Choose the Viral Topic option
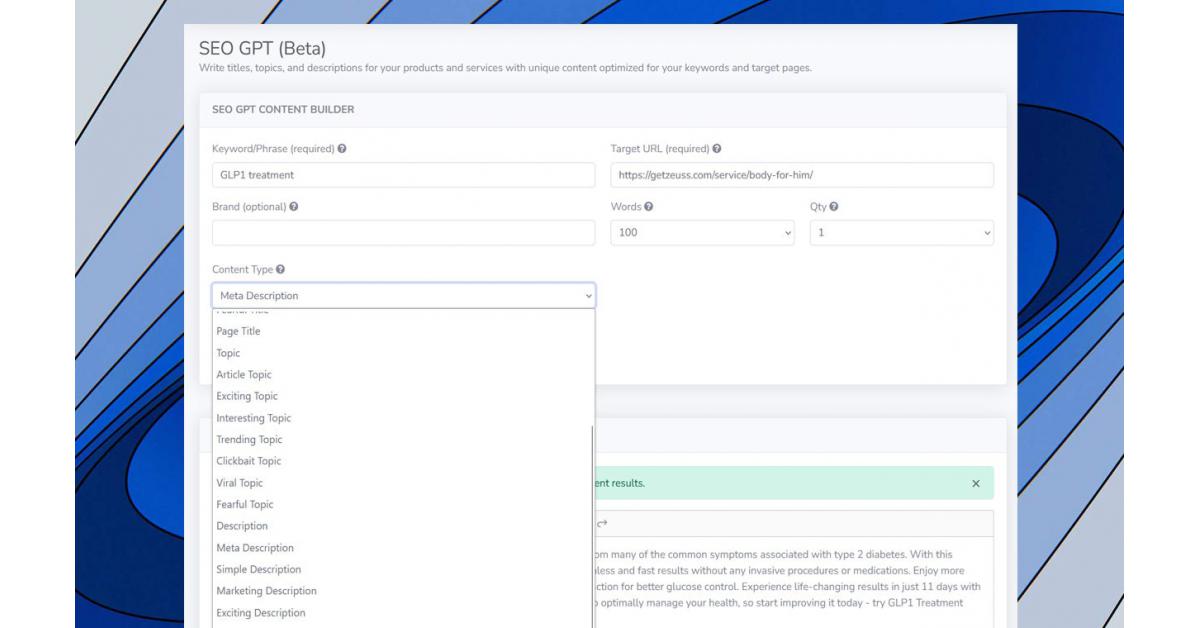The image size is (1200, 628). click(x=240, y=483)
